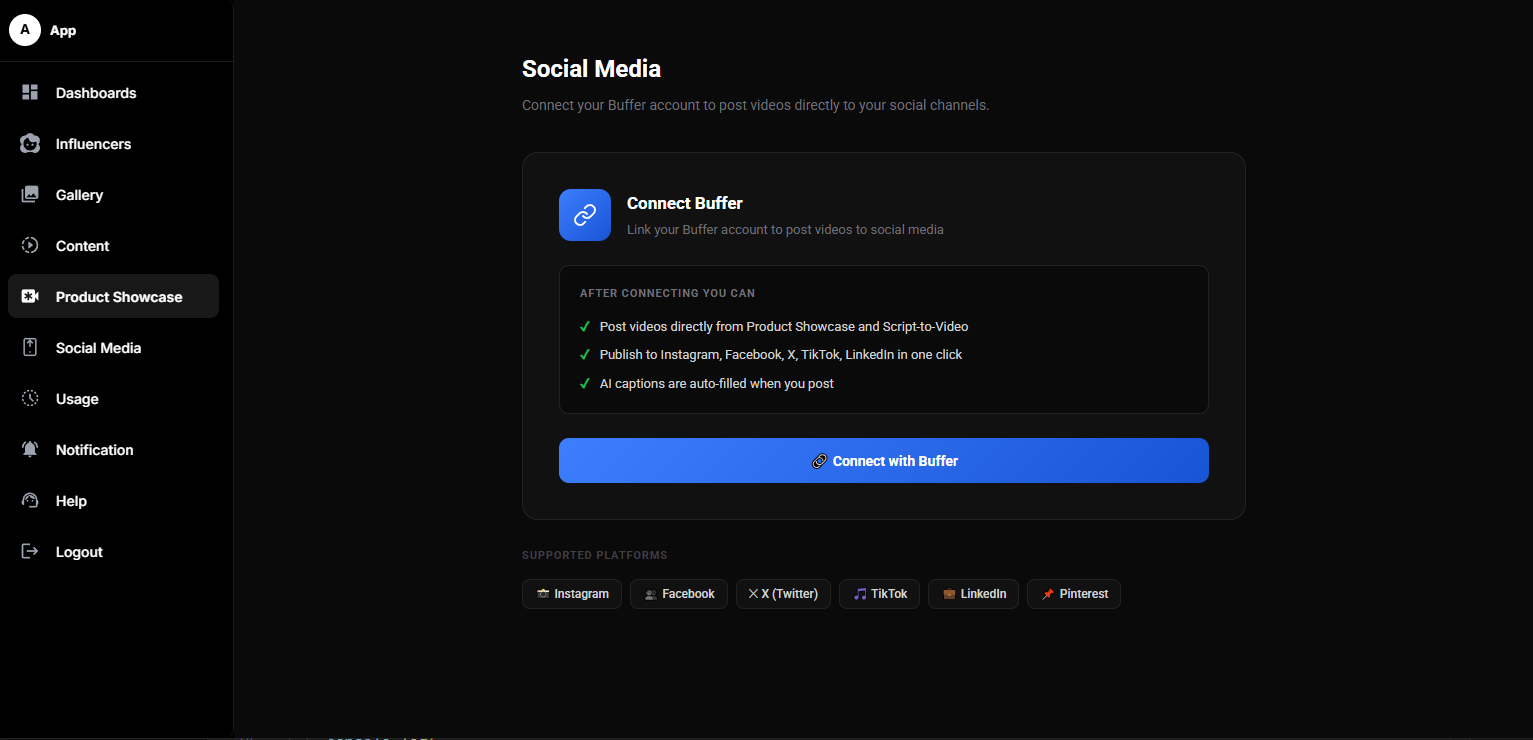Screen dimensions: 1533x740
Task: Click the X logo in the Twitter chip
Action: pyautogui.click(x=754, y=594)
